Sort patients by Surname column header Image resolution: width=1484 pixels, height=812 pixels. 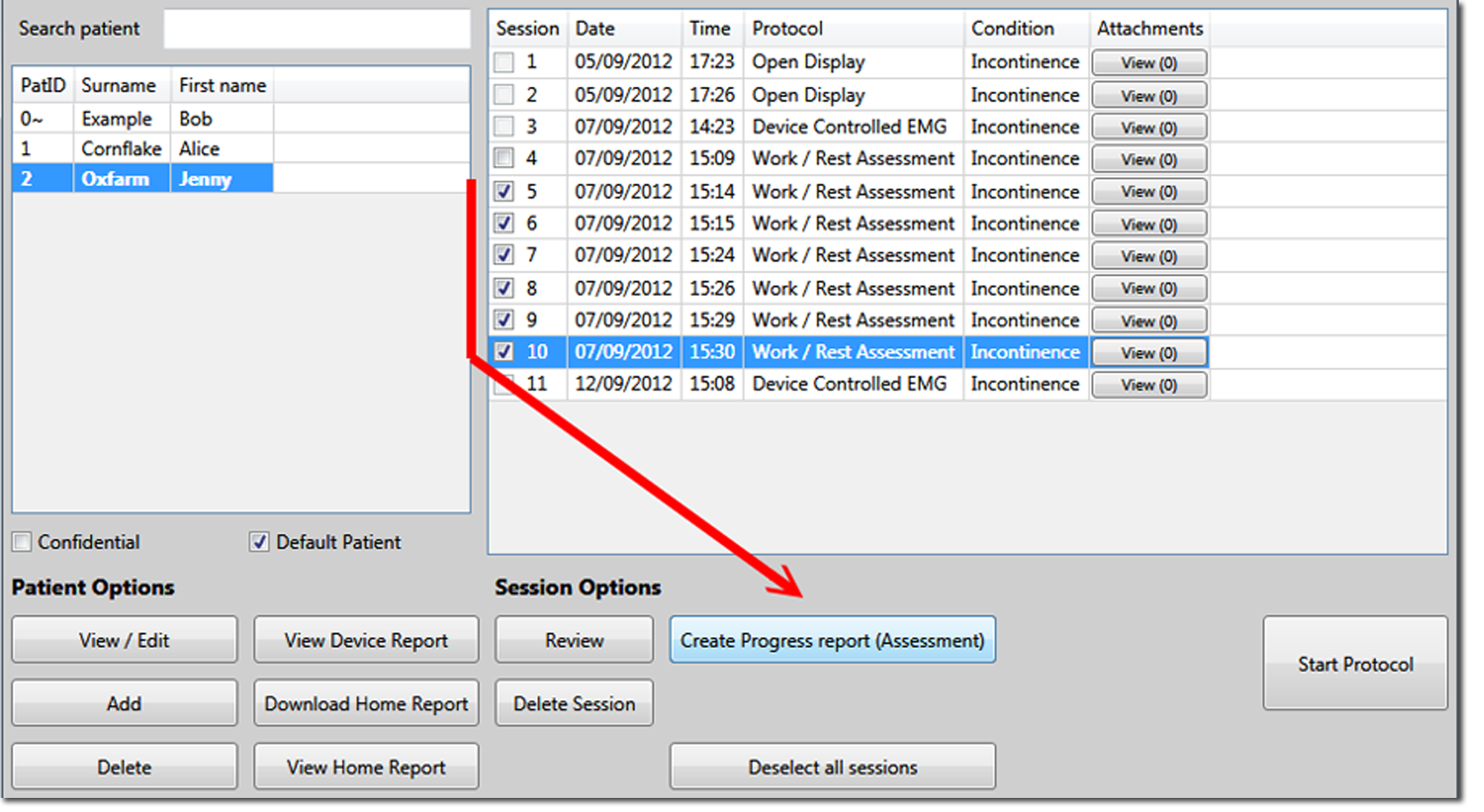coord(119,85)
